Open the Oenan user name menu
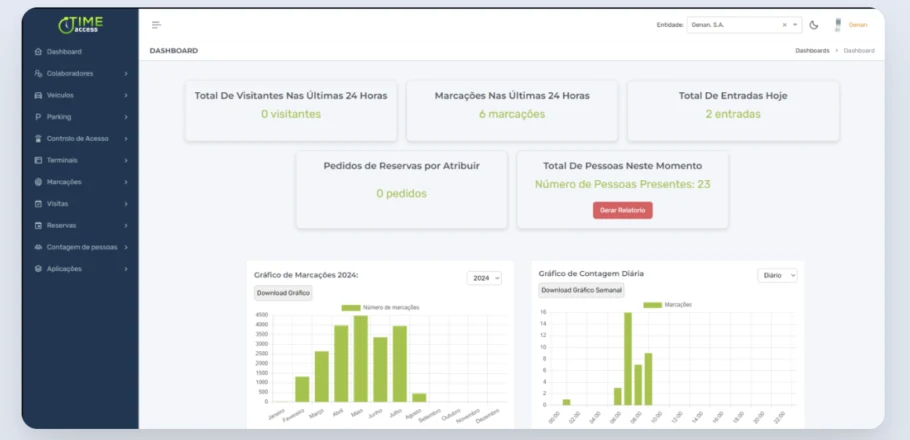This screenshot has width=910, height=440. point(858,25)
